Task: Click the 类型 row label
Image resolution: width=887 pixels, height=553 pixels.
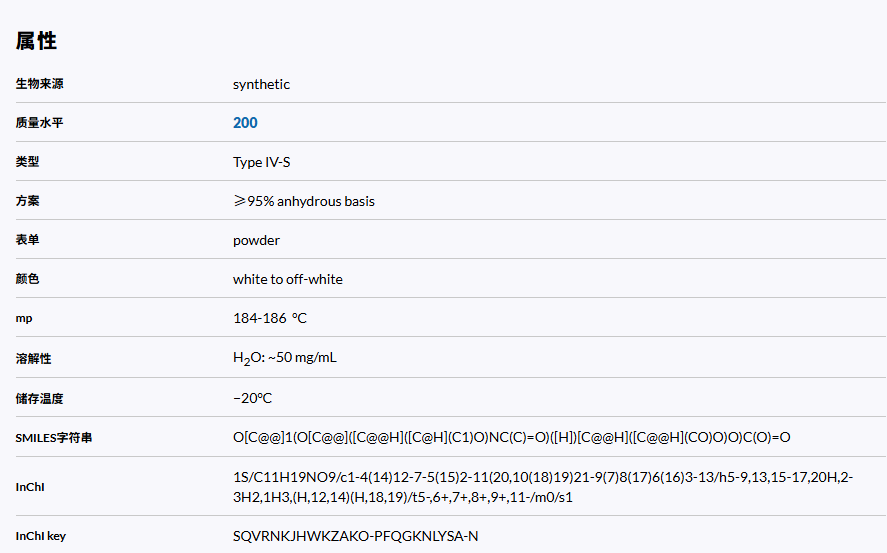Action: coord(27,162)
